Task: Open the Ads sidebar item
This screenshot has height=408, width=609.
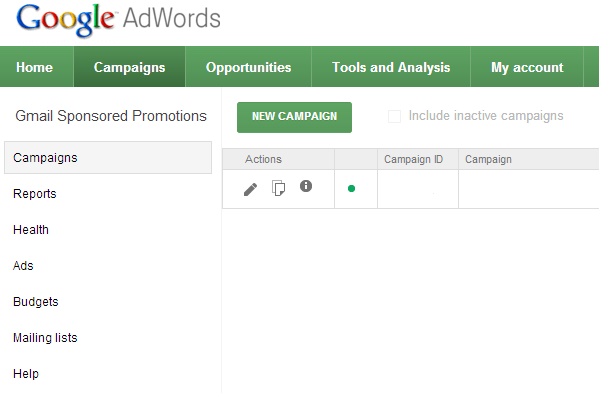Action: point(23,266)
